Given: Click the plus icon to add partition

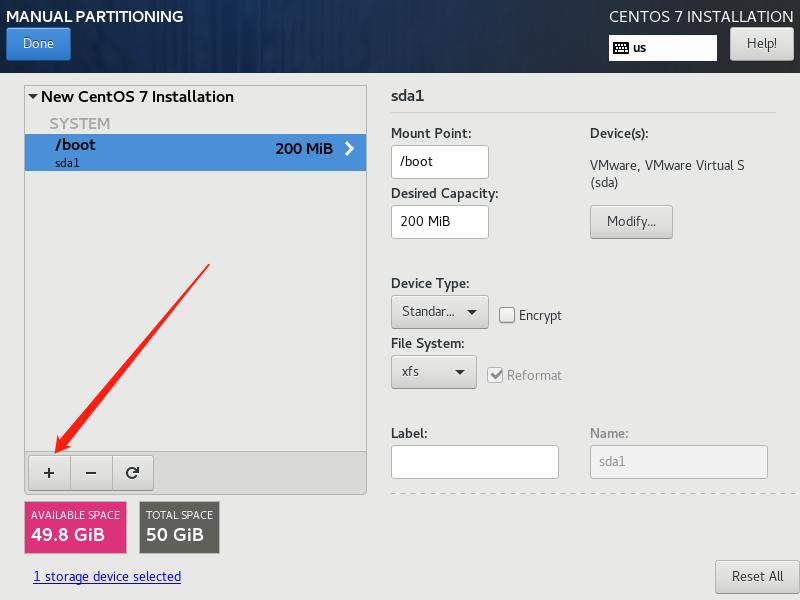Looking at the screenshot, I should 48,472.
